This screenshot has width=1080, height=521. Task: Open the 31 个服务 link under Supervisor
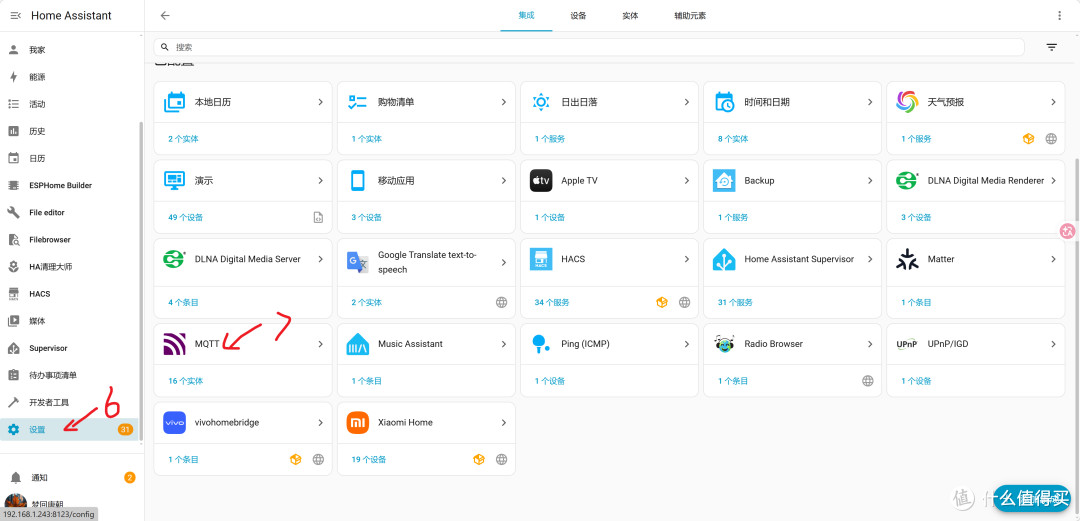[735, 302]
